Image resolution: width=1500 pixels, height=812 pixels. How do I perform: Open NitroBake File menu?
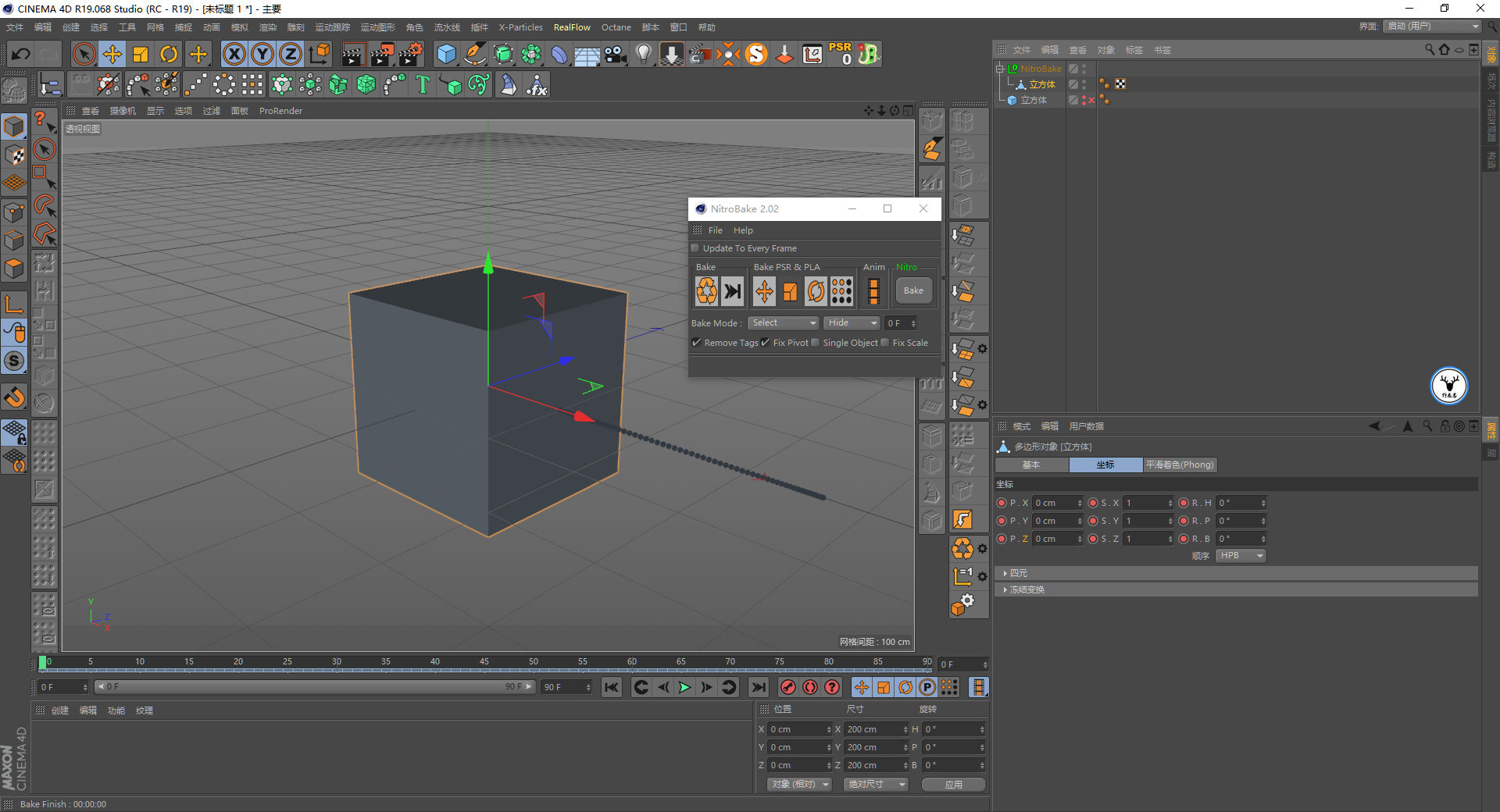716,230
